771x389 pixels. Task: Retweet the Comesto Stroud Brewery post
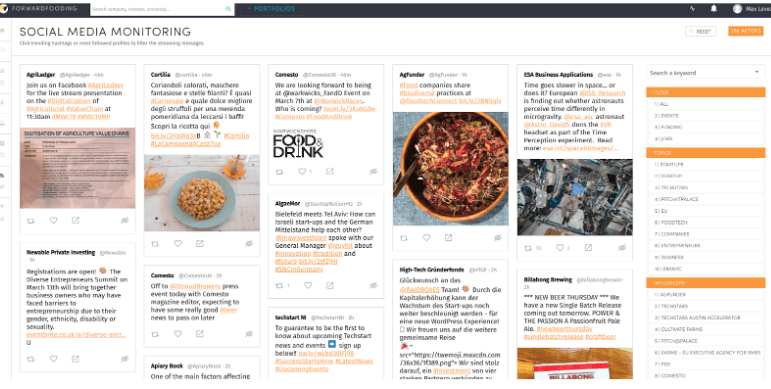(155, 334)
